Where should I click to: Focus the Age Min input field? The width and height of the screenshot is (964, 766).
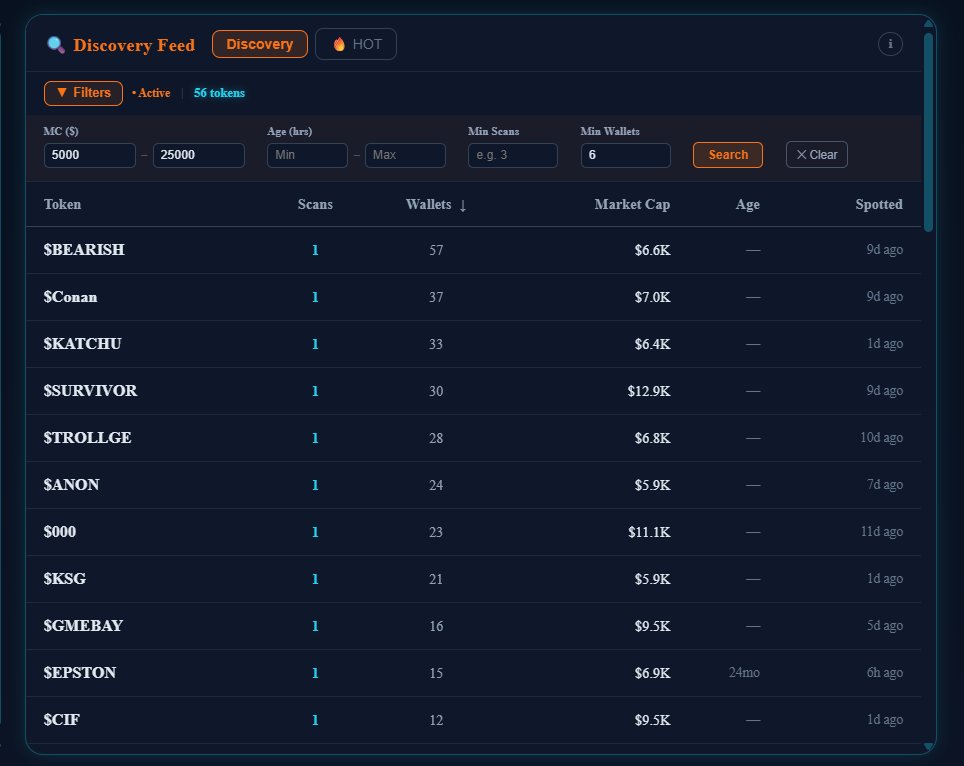pos(307,155)
